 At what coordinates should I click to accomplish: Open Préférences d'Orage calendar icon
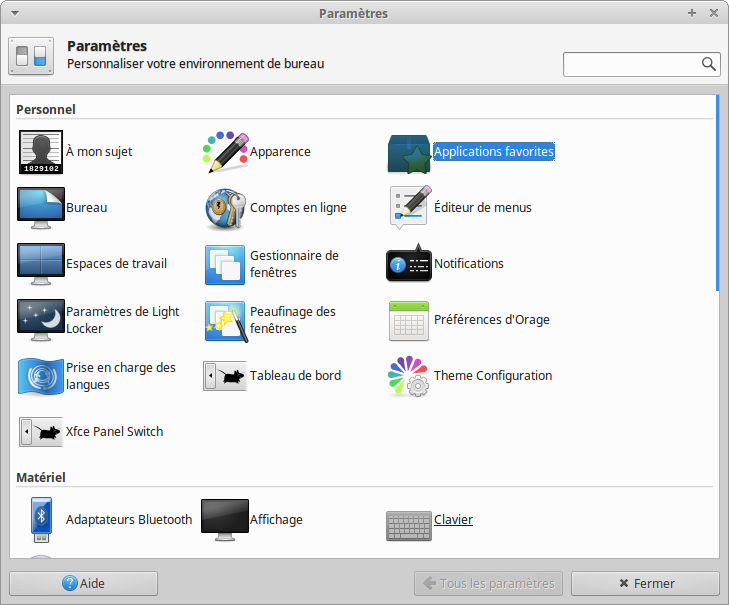pyautogui.click(x=409, y=320)
